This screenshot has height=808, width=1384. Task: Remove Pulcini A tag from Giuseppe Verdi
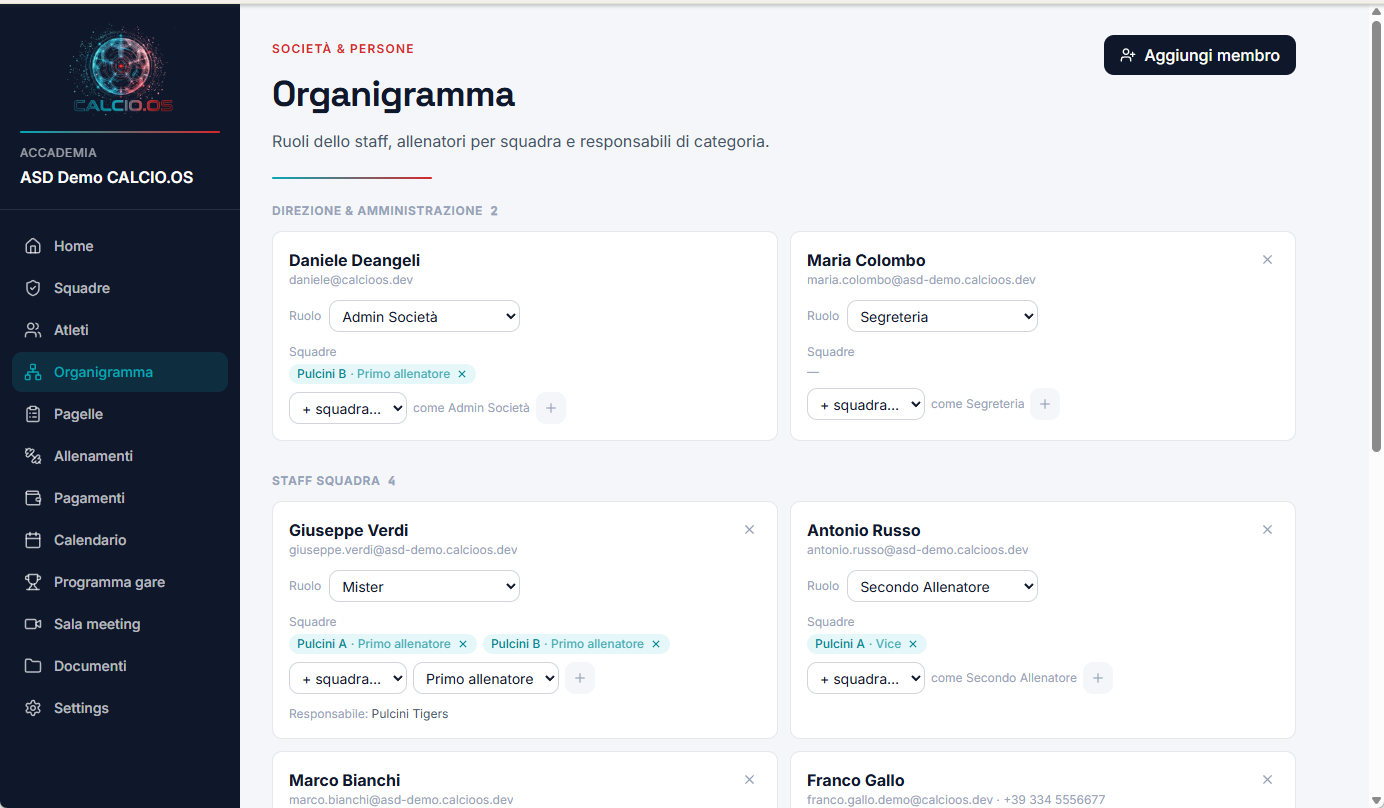(462, 644)
